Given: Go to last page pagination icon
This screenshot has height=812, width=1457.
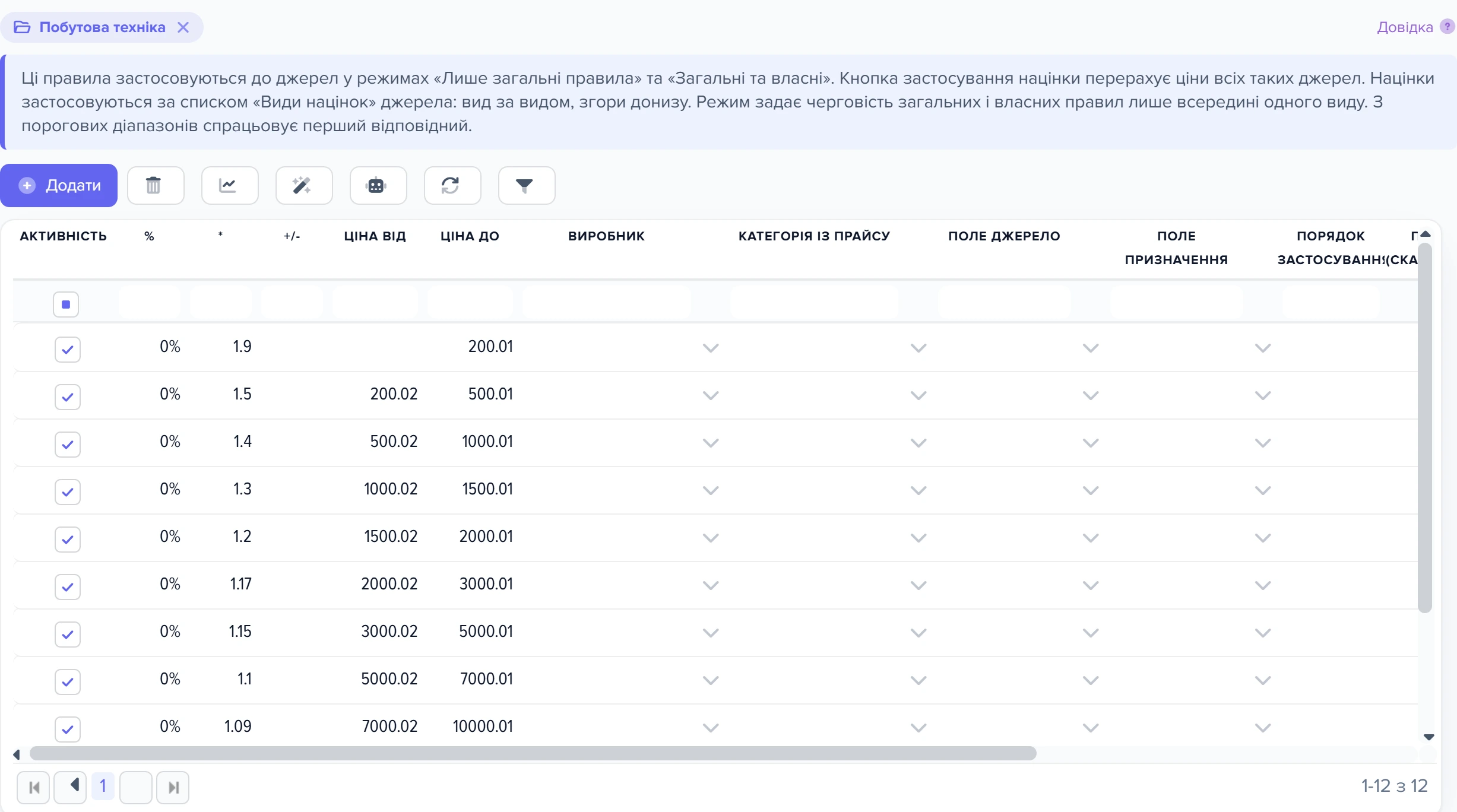Looking at the screenshot, I should point(173,788).
